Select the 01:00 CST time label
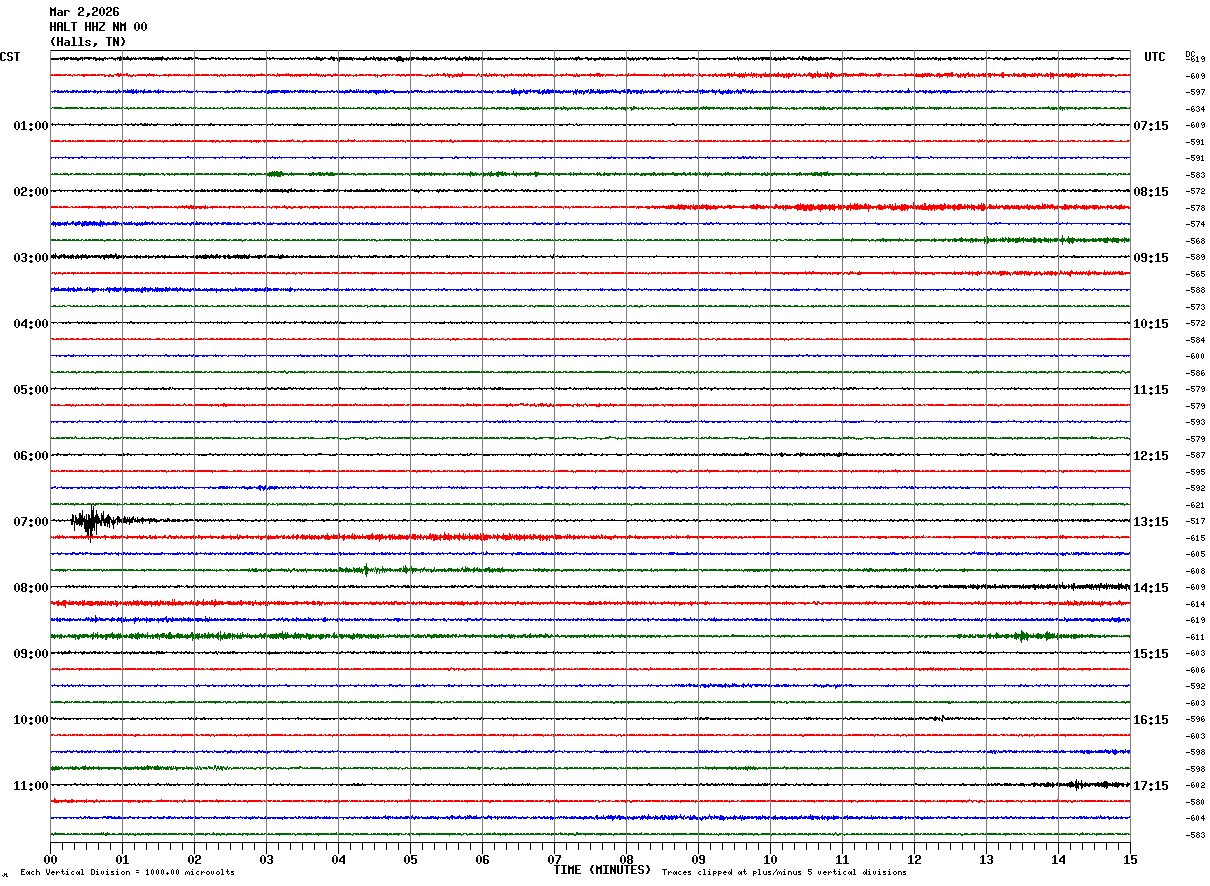 [31, 126]
